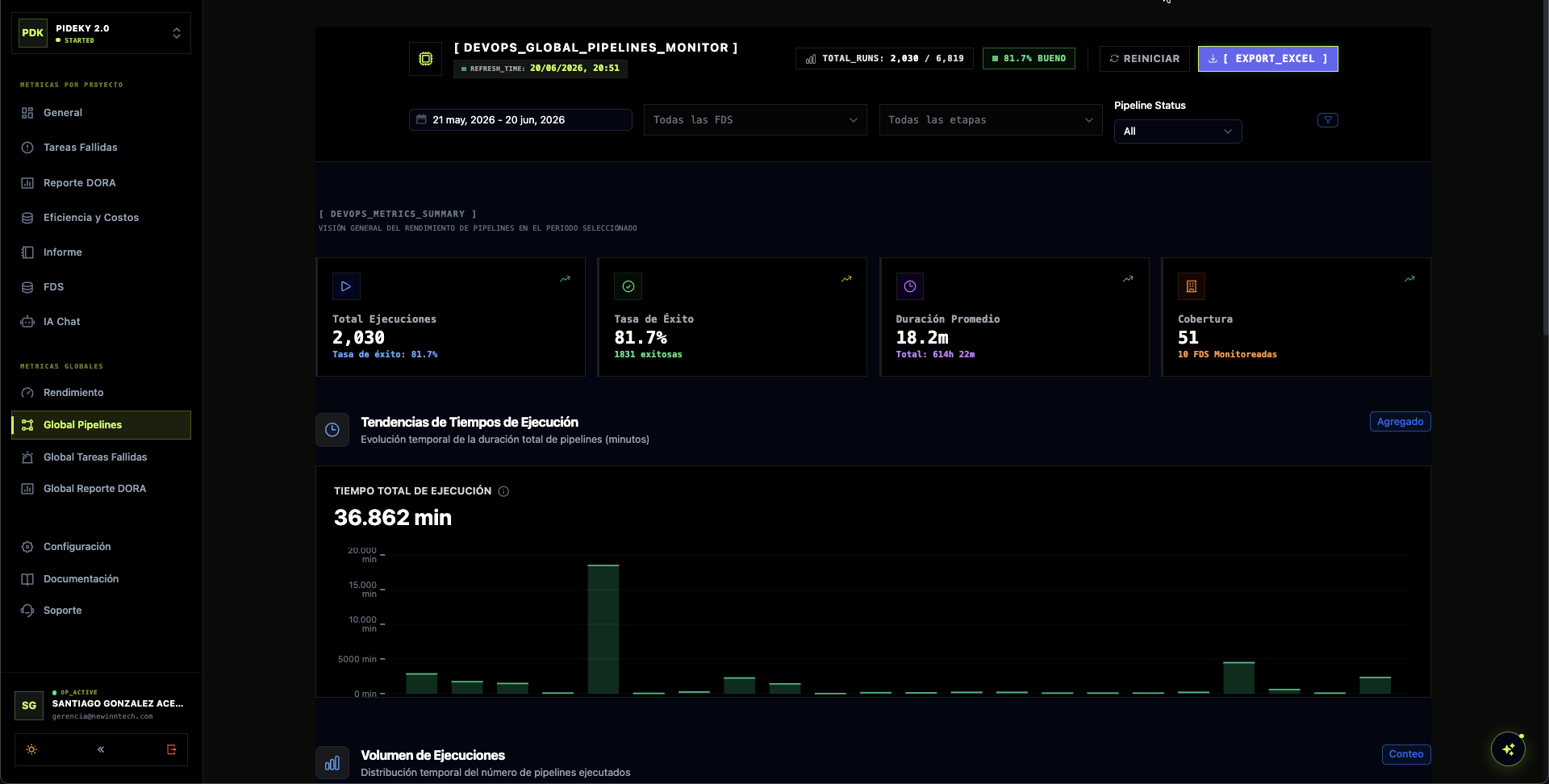
Task: Toggle the Conteo view button
Action: [x=1406, y=754]
